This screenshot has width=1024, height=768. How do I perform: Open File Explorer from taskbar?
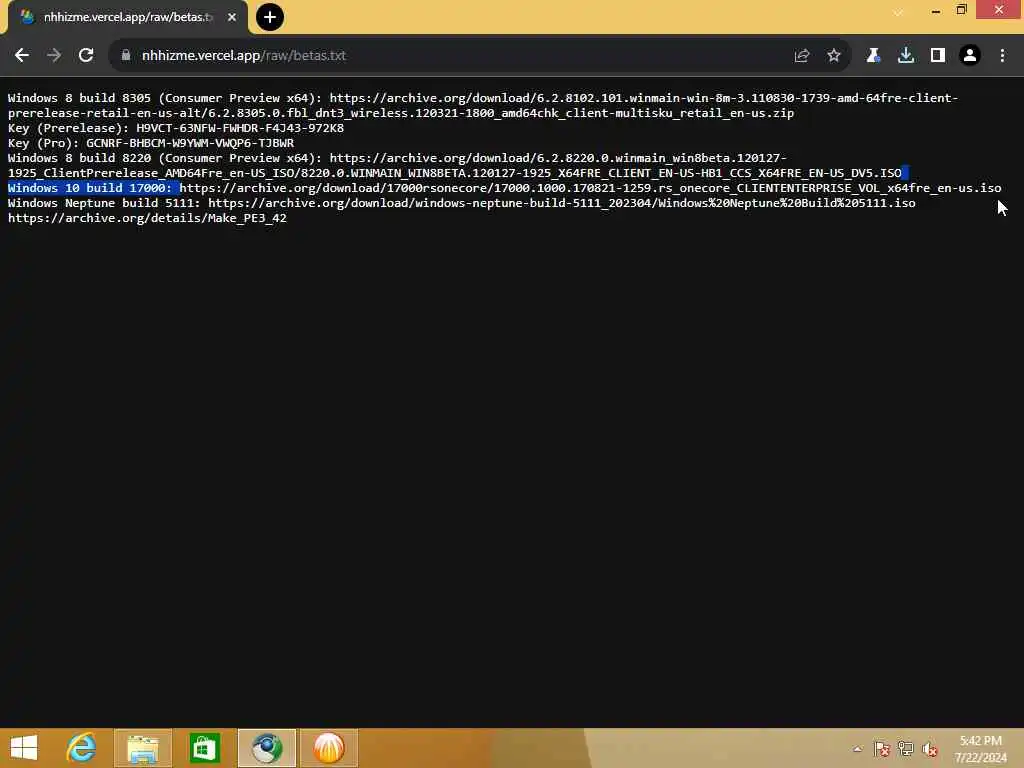[143, 748]
